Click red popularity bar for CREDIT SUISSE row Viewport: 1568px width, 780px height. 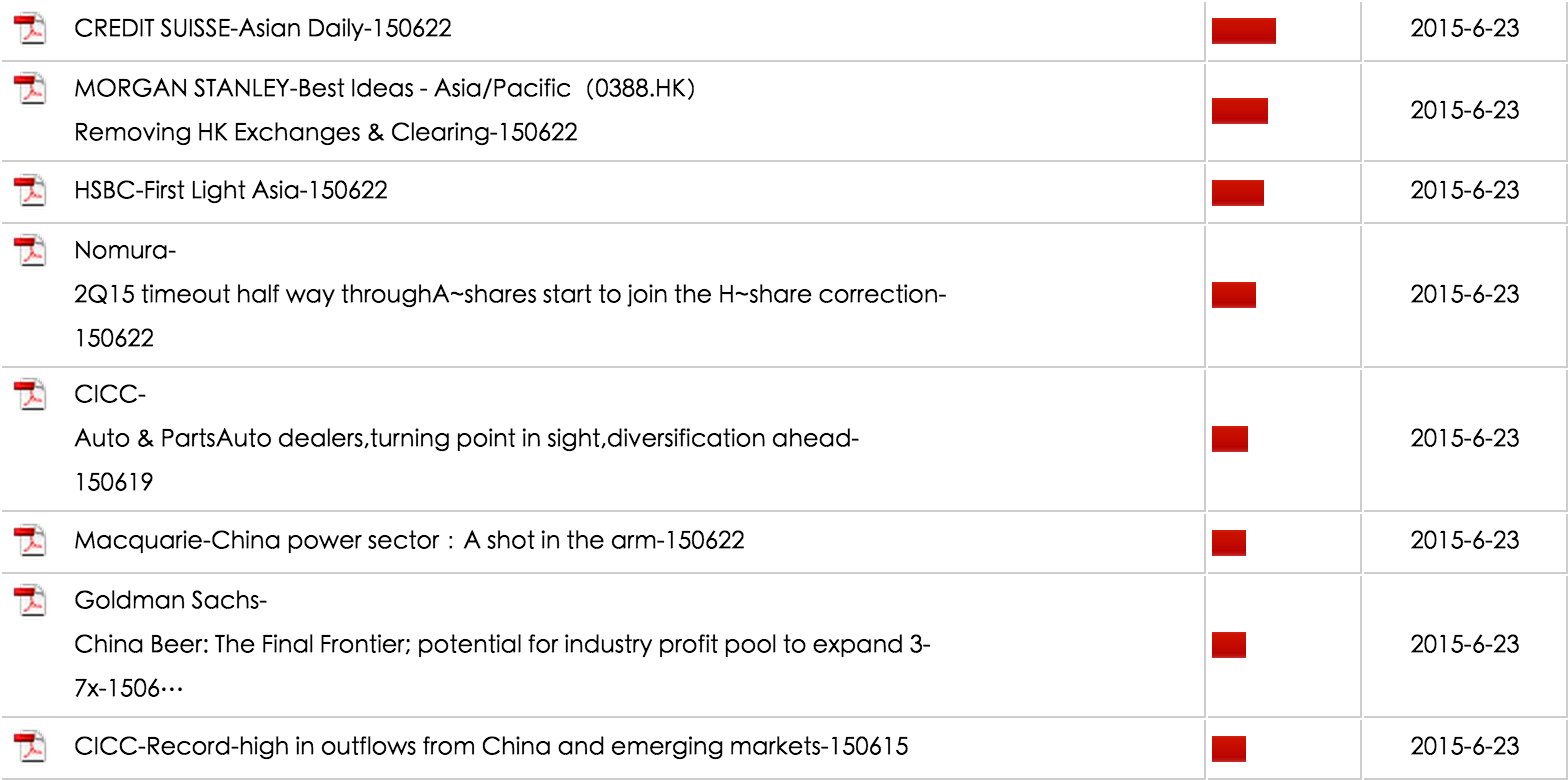click(x=1243, y=31)
